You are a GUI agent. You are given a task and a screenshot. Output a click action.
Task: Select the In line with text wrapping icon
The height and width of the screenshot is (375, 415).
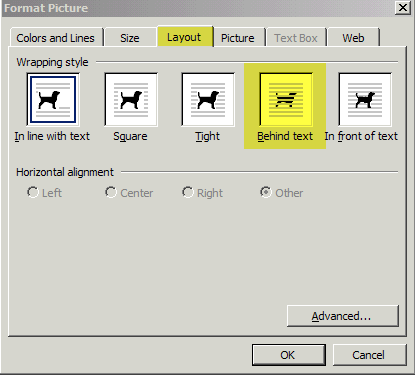tap(53, 99)
